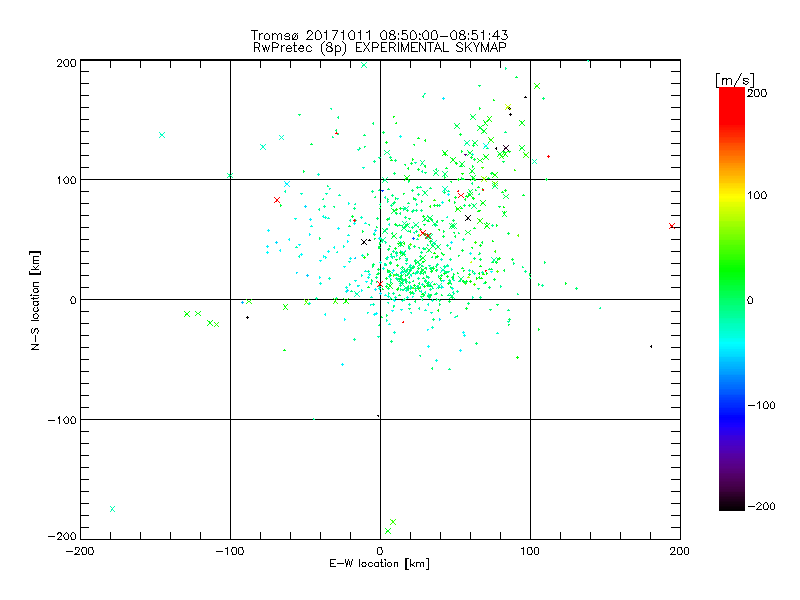The width and height of the screenshot is (800, 600).
Task: Click the subtitle 'RwPretec (8p) EXPERIMENTAL SKYMAP'
Action: pyautogui.click(x=380, y=48)
